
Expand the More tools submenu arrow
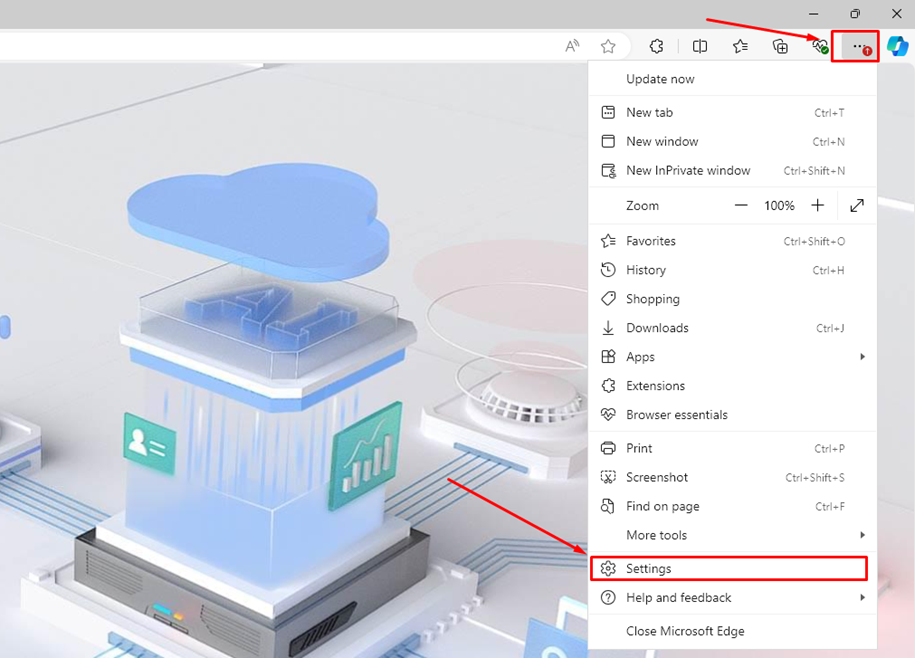point(862,535)
